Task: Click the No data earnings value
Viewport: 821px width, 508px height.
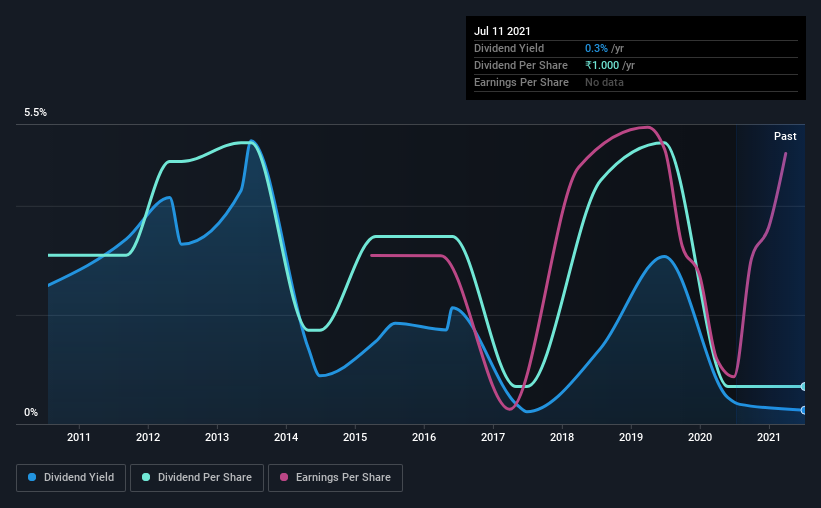Action: (x=604, y=82)
